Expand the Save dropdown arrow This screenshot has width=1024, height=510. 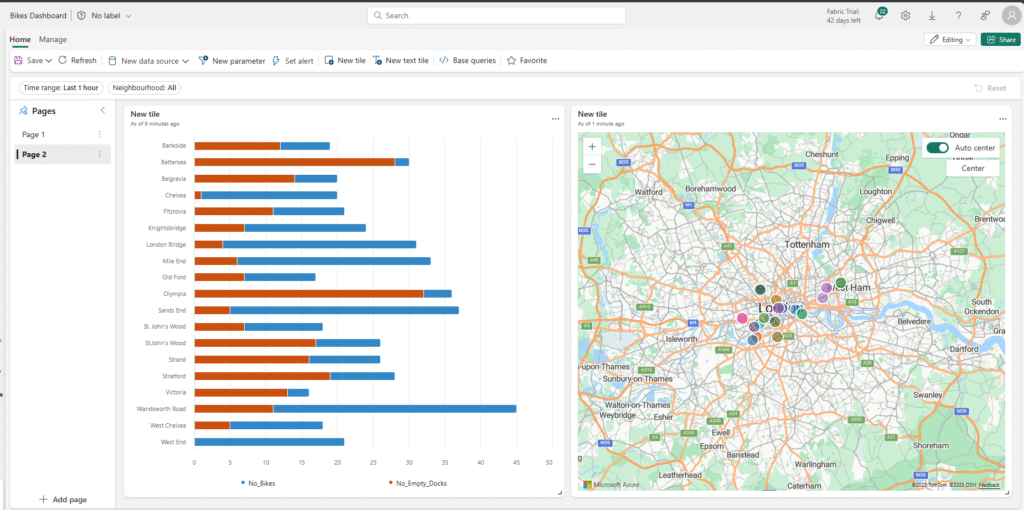coord(49,61)
